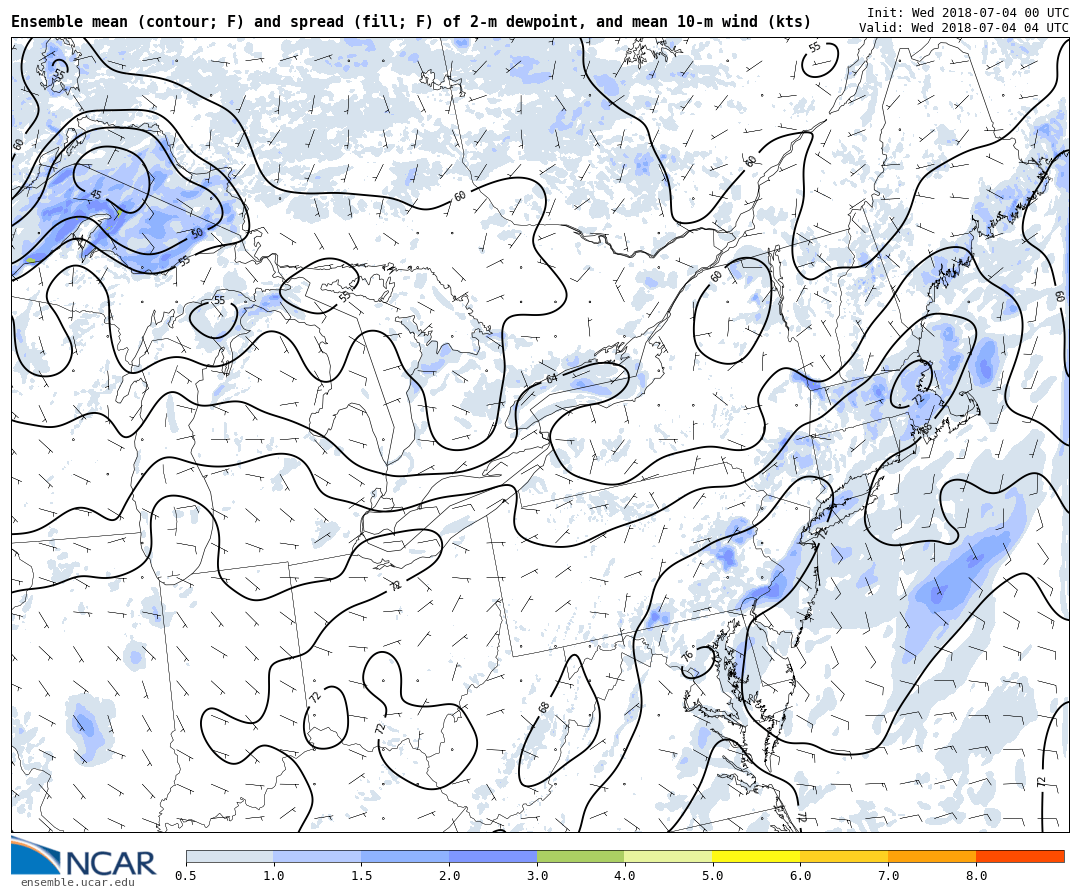
Task: Click the '76' contour label near Chesapeake Bay
Action: [687, 655]
